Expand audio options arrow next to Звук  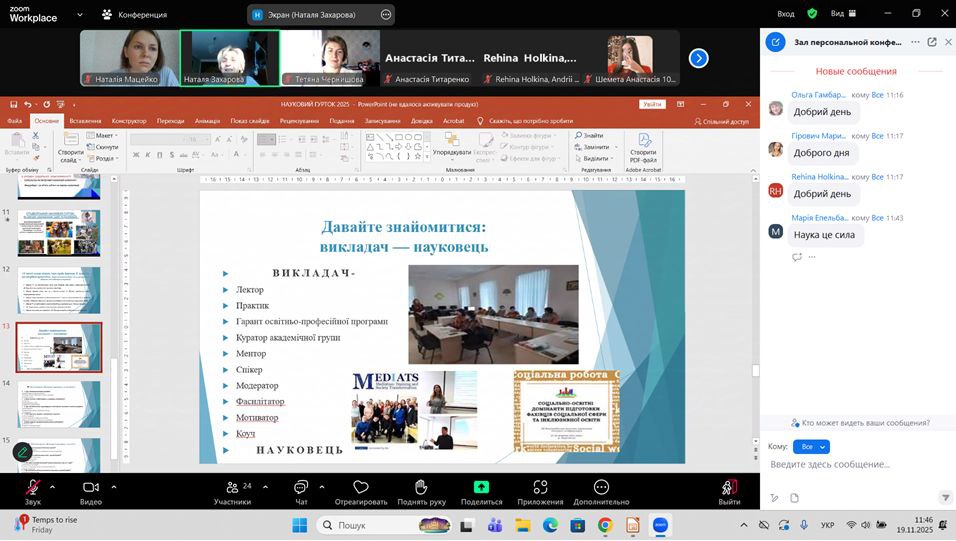click(x=52, y=486)
